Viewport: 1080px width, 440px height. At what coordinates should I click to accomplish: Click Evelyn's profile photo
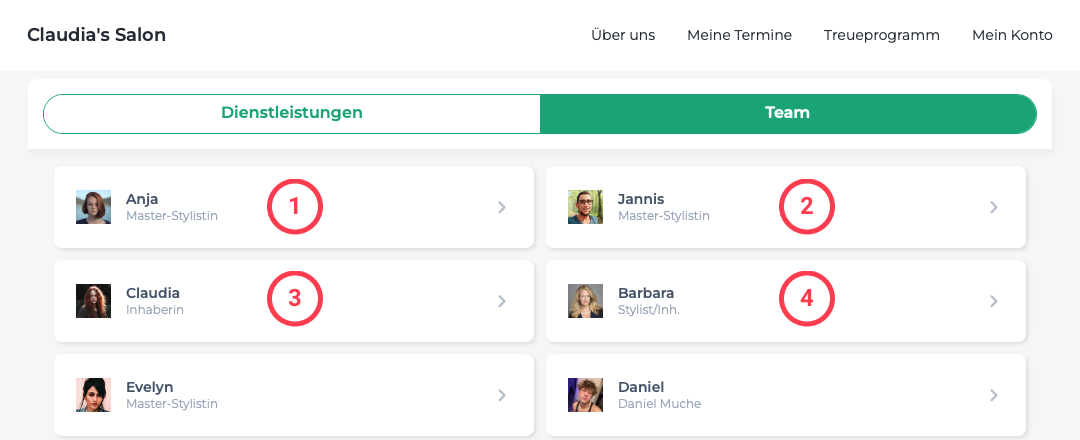[93, 395]
